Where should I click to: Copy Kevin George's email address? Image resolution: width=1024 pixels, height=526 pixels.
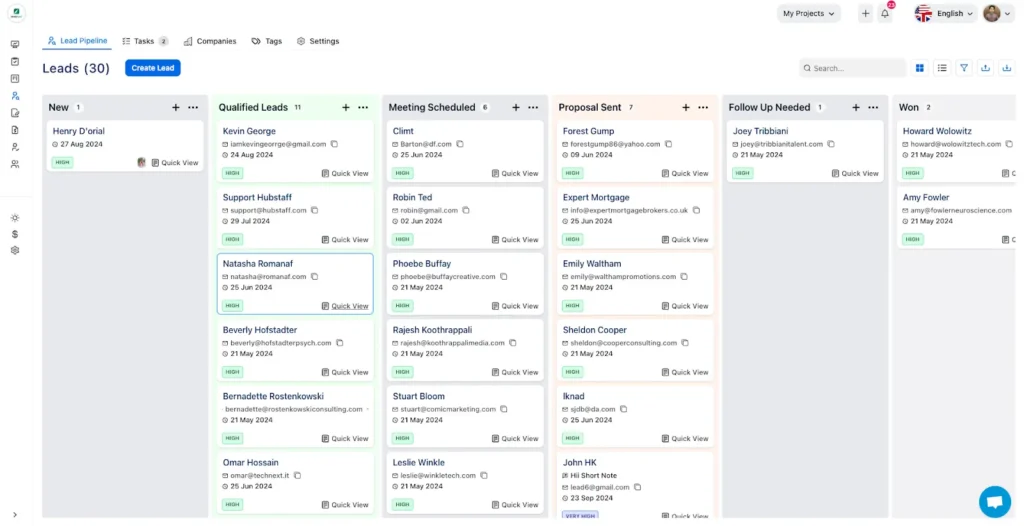click(334, 144)
